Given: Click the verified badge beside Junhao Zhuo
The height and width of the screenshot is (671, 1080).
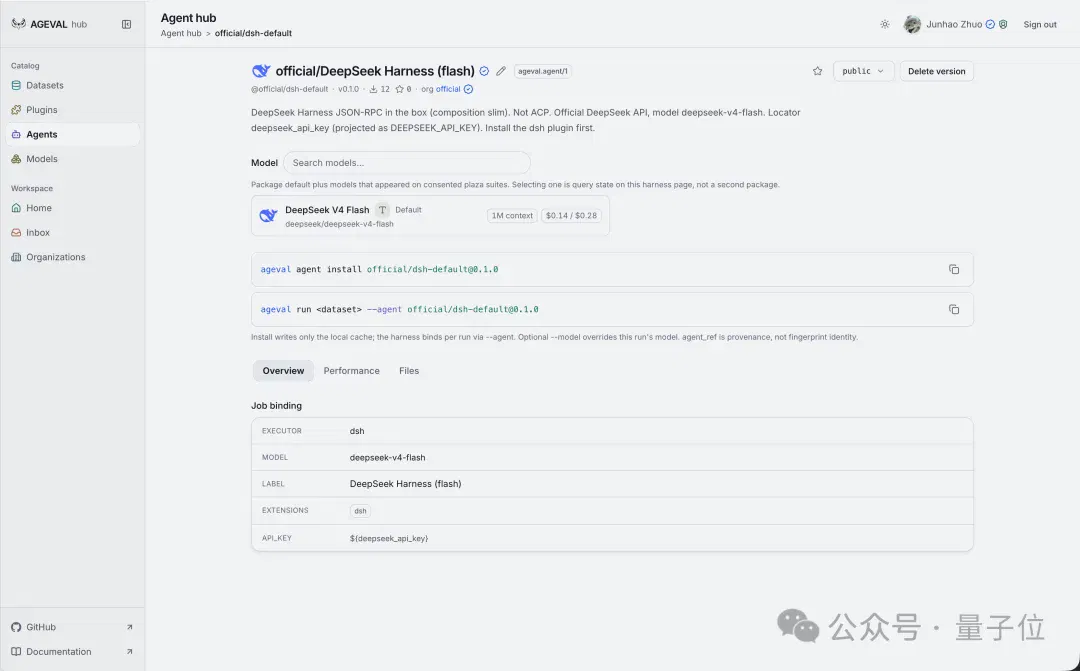Looking at the screenshot, I should coord(990,24).
